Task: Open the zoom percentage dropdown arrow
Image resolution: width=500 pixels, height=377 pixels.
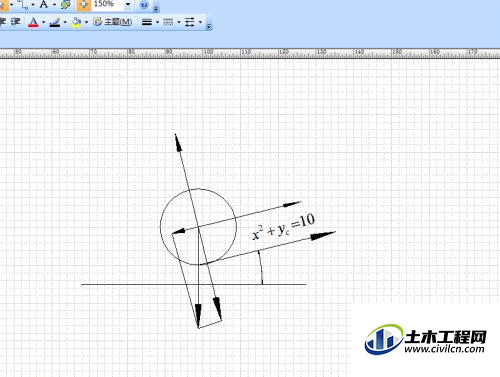Action: (x=128, y=5)
